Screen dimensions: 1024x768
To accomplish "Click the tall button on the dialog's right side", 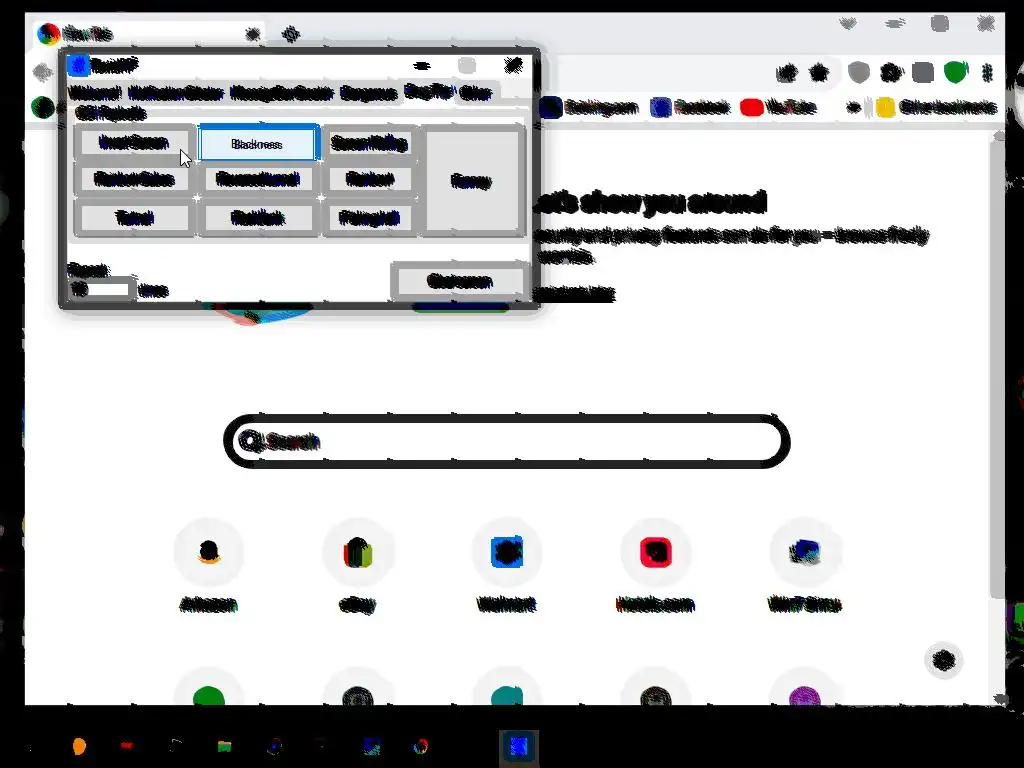I will [472, 181].
